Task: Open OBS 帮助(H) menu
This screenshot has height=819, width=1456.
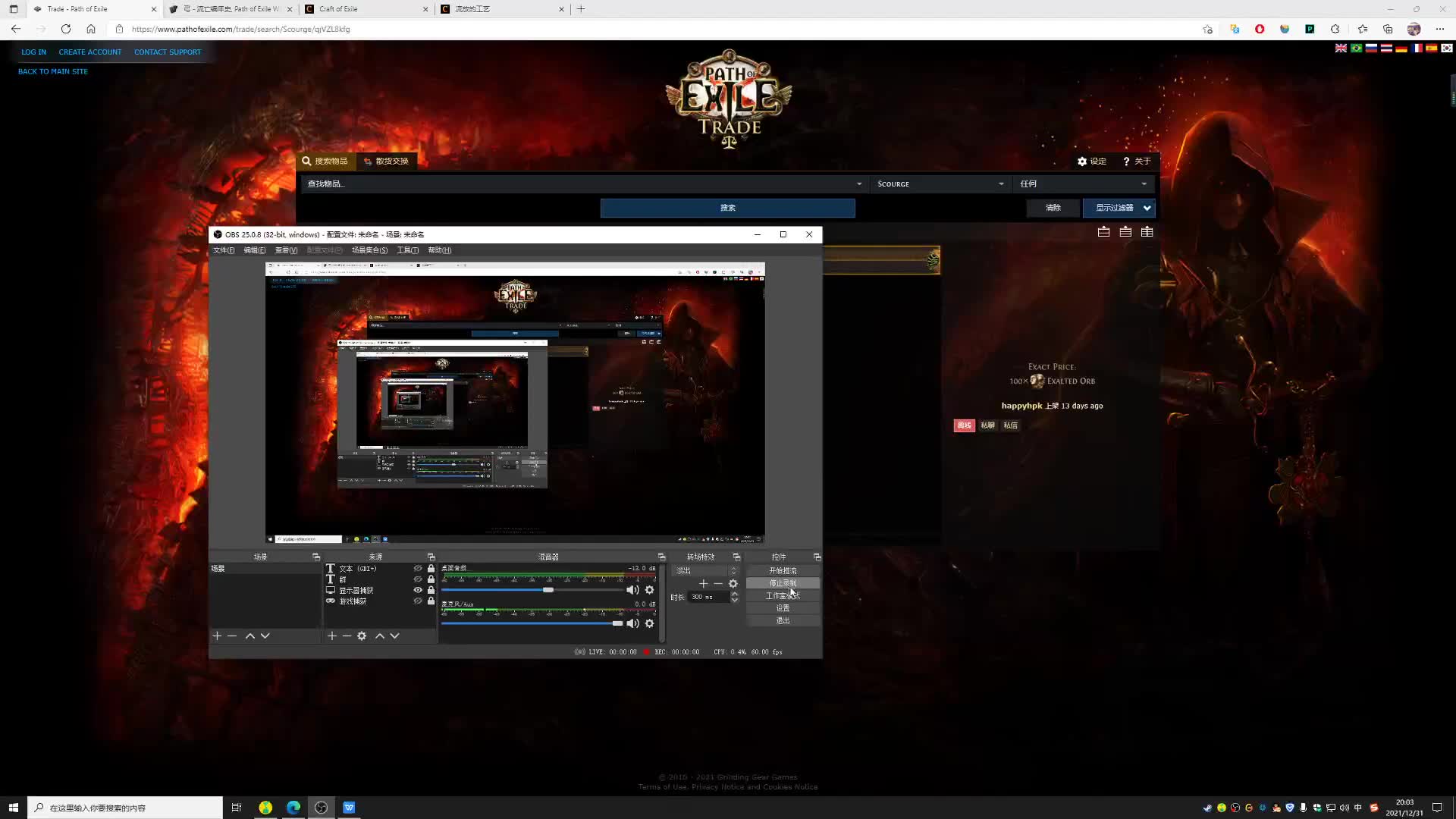Action: tap(439, 250)
